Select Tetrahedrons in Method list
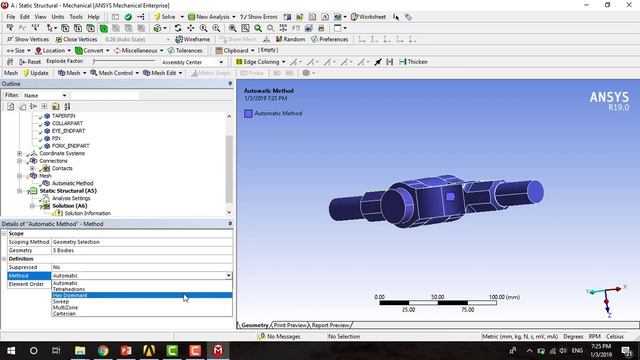 (x=142, y=289)
